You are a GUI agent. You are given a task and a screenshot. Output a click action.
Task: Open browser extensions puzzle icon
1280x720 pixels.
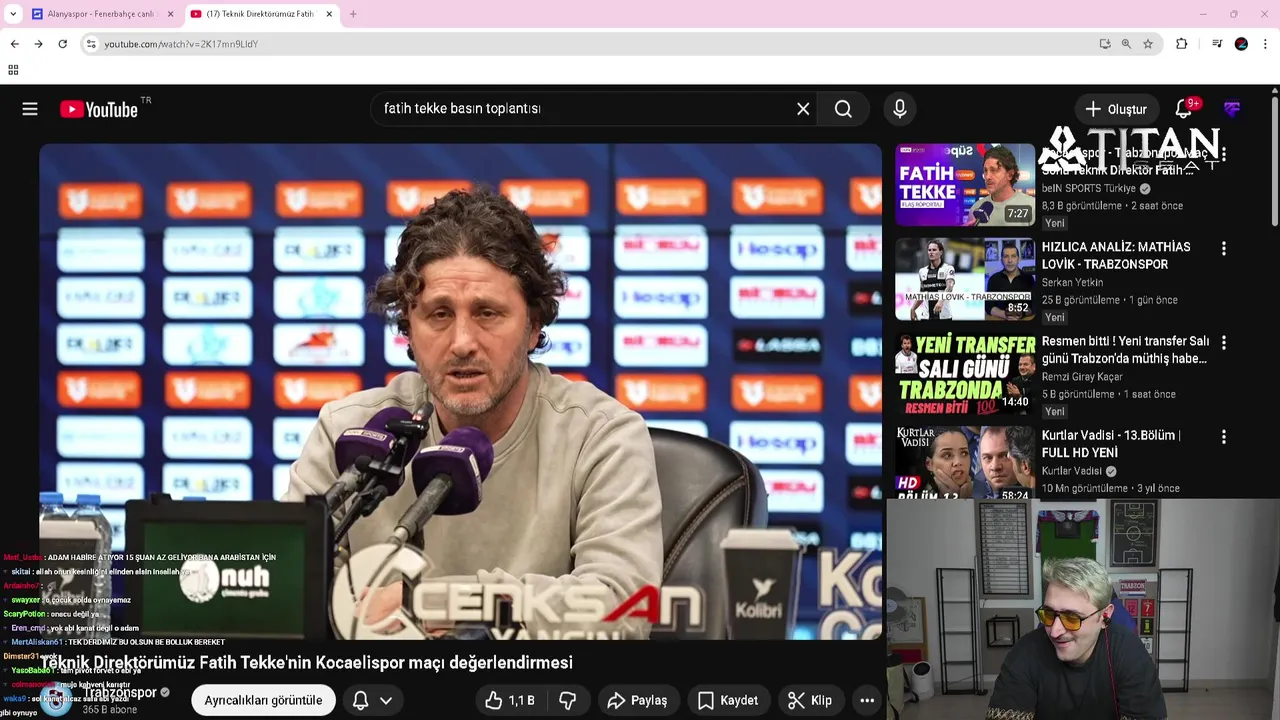(x=1182, y=44)
